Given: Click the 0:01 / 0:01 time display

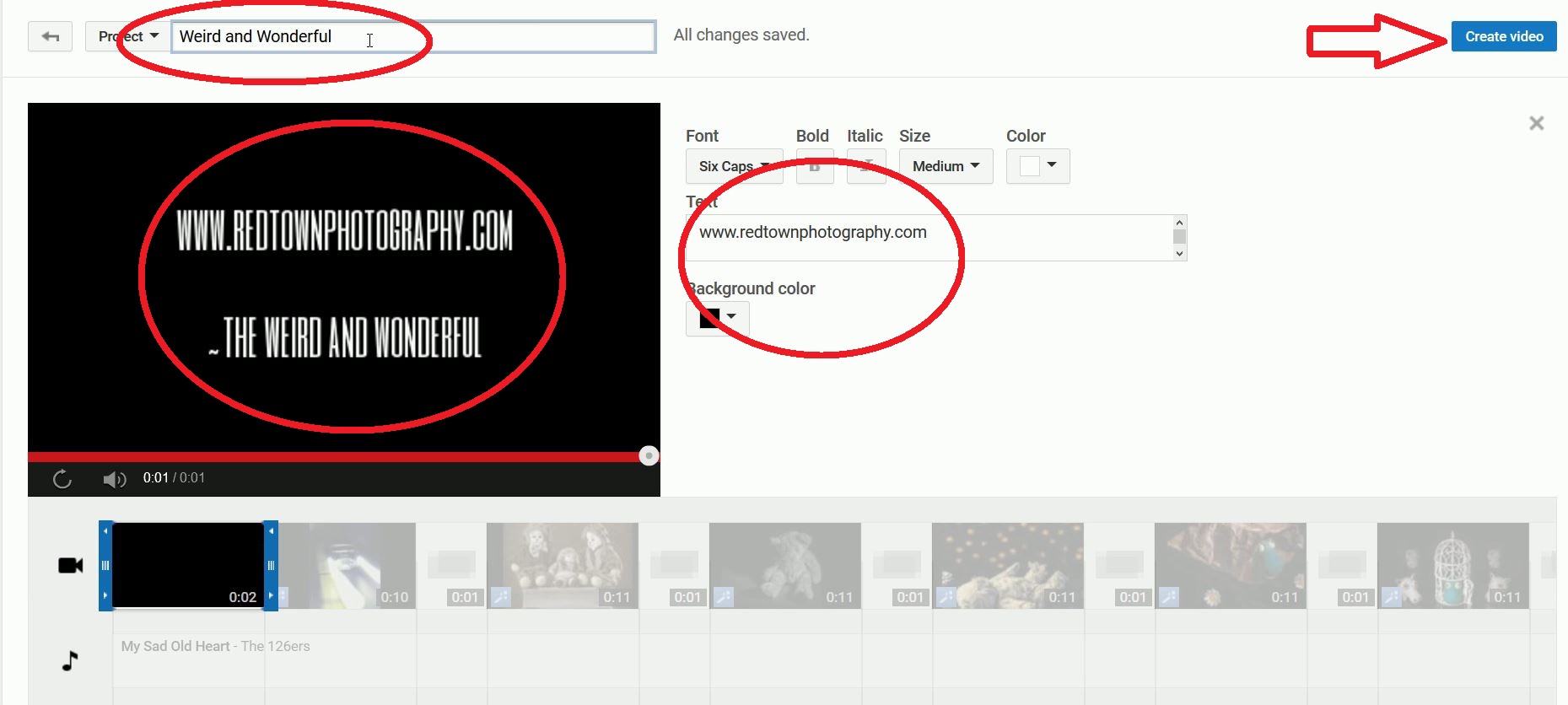Looking at the screenshot, I should pos(174,477).
